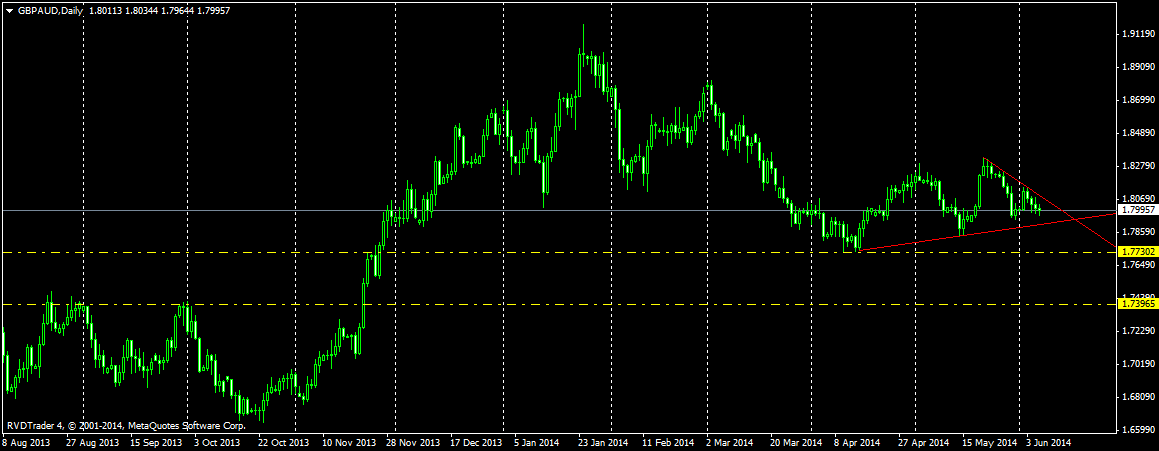The width and height of the screenshot is (1159, 451).
Task: Click the 15 Sep 2013 date label
Action: tap(155, 443)
